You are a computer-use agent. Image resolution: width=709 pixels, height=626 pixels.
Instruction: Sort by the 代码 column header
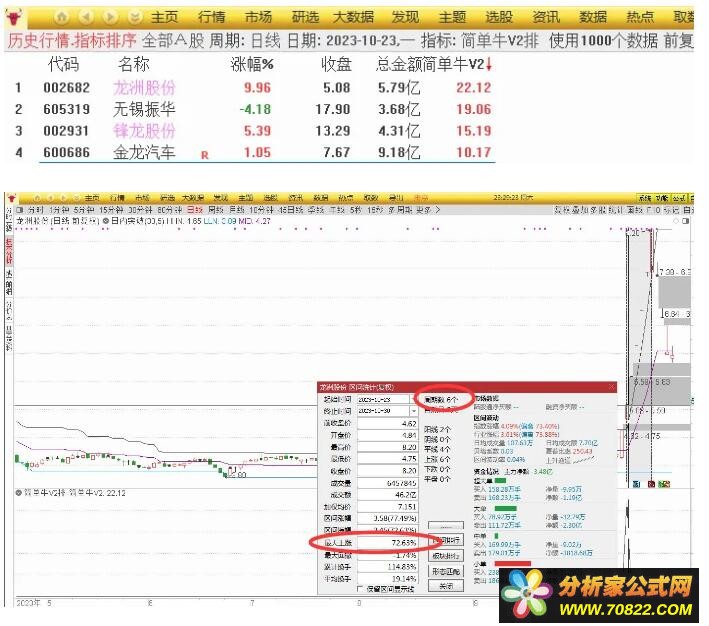coord(63,64)
